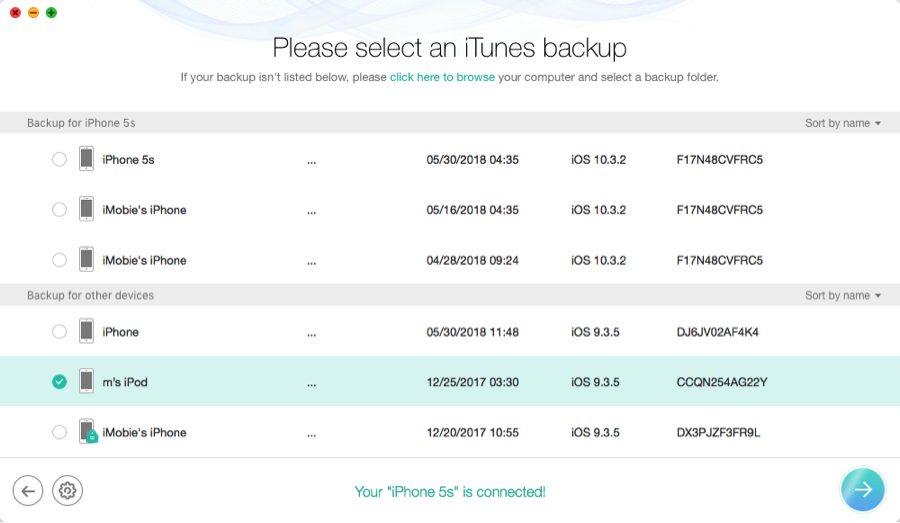900x523 pixels.
Task: Click the "Backup for other devices" section header
Action: pyautogui.click(x=90, y=295)
